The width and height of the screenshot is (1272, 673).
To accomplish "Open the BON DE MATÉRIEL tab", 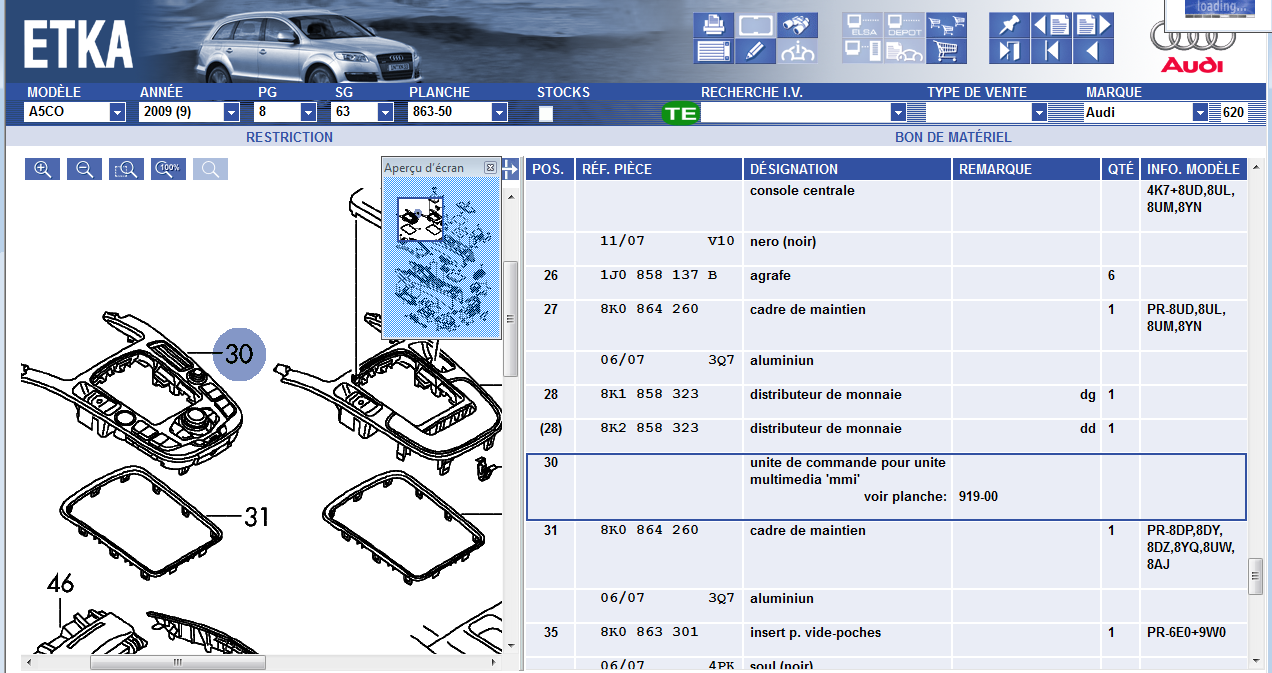I will click(x=952, y=137).
